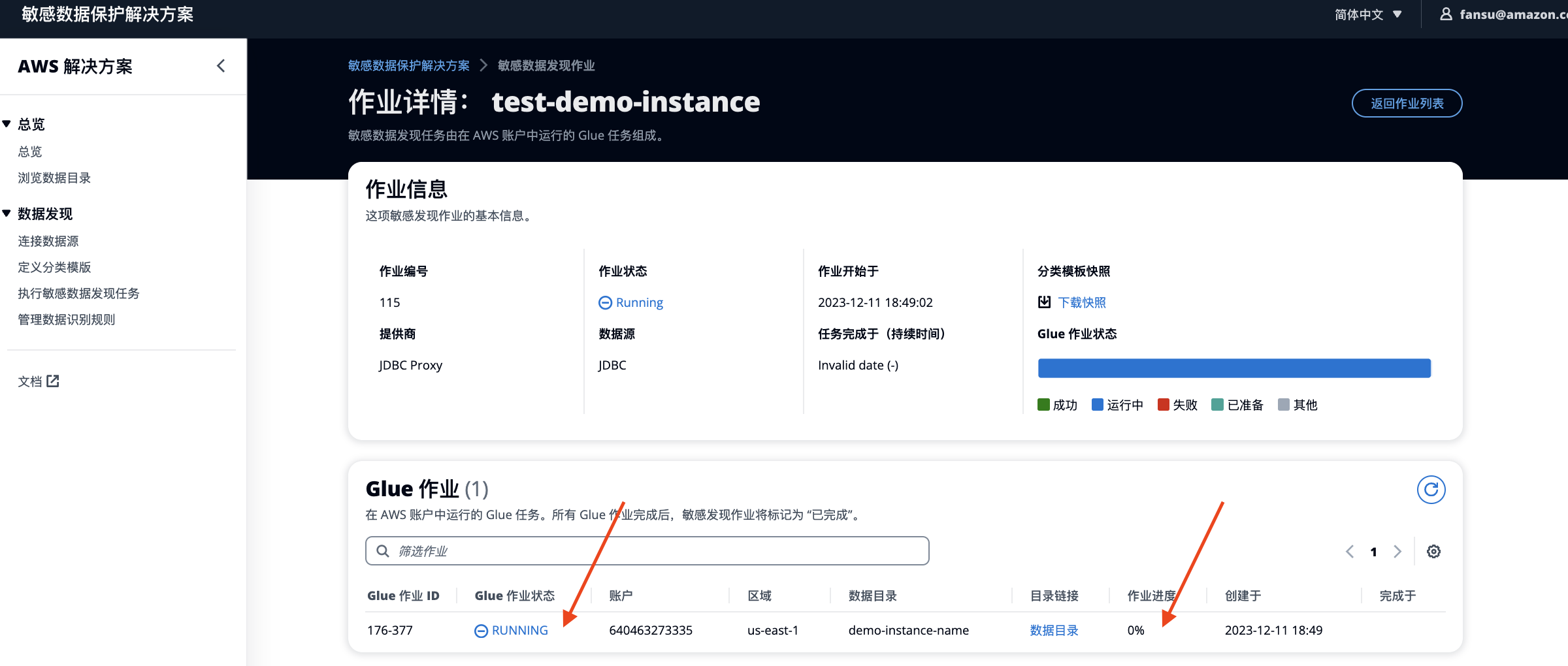1568x666 pixels.
Task: Click page number 1 in pagination
Action: click(1373, 552)
